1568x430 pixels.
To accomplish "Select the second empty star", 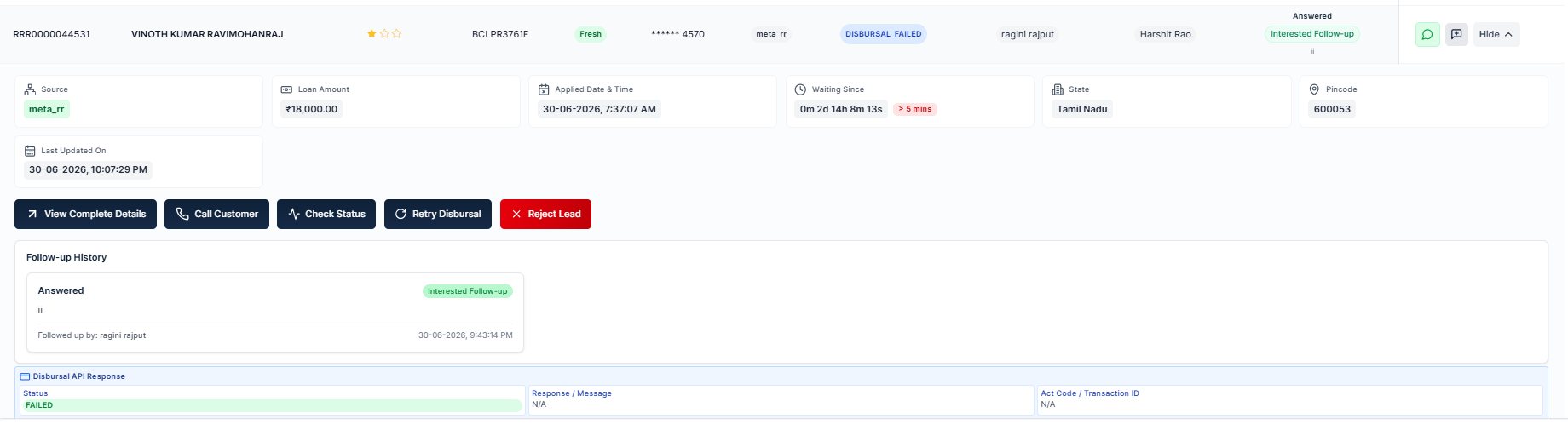I will click(x=384, y=34).
